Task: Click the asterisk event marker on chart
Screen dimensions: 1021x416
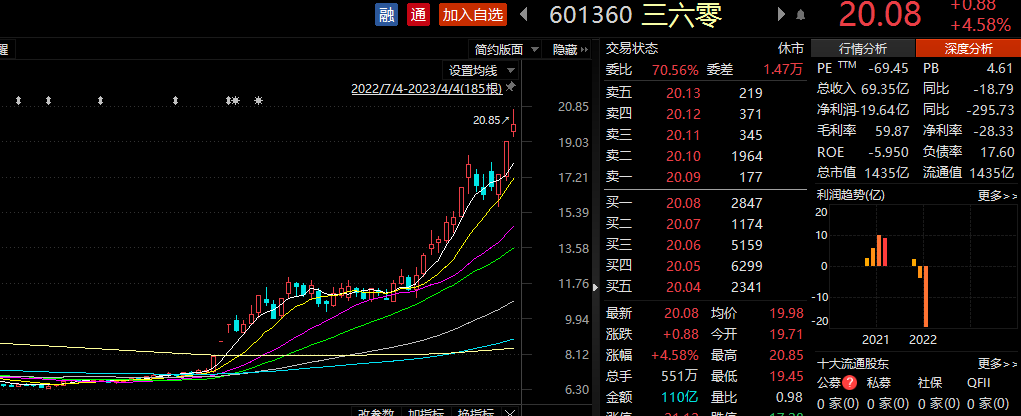Action: pyautogui.click(x=258, y=101)
